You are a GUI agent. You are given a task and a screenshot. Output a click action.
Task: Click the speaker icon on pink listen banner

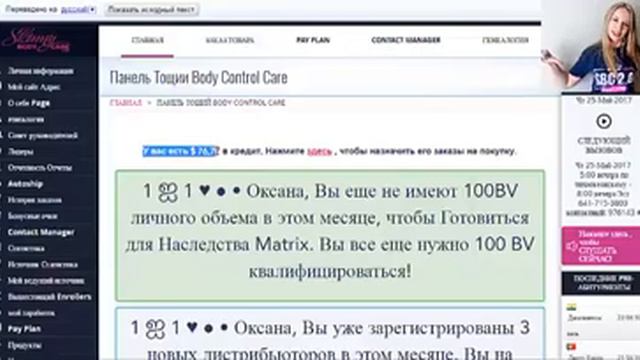tap(571, 246)
